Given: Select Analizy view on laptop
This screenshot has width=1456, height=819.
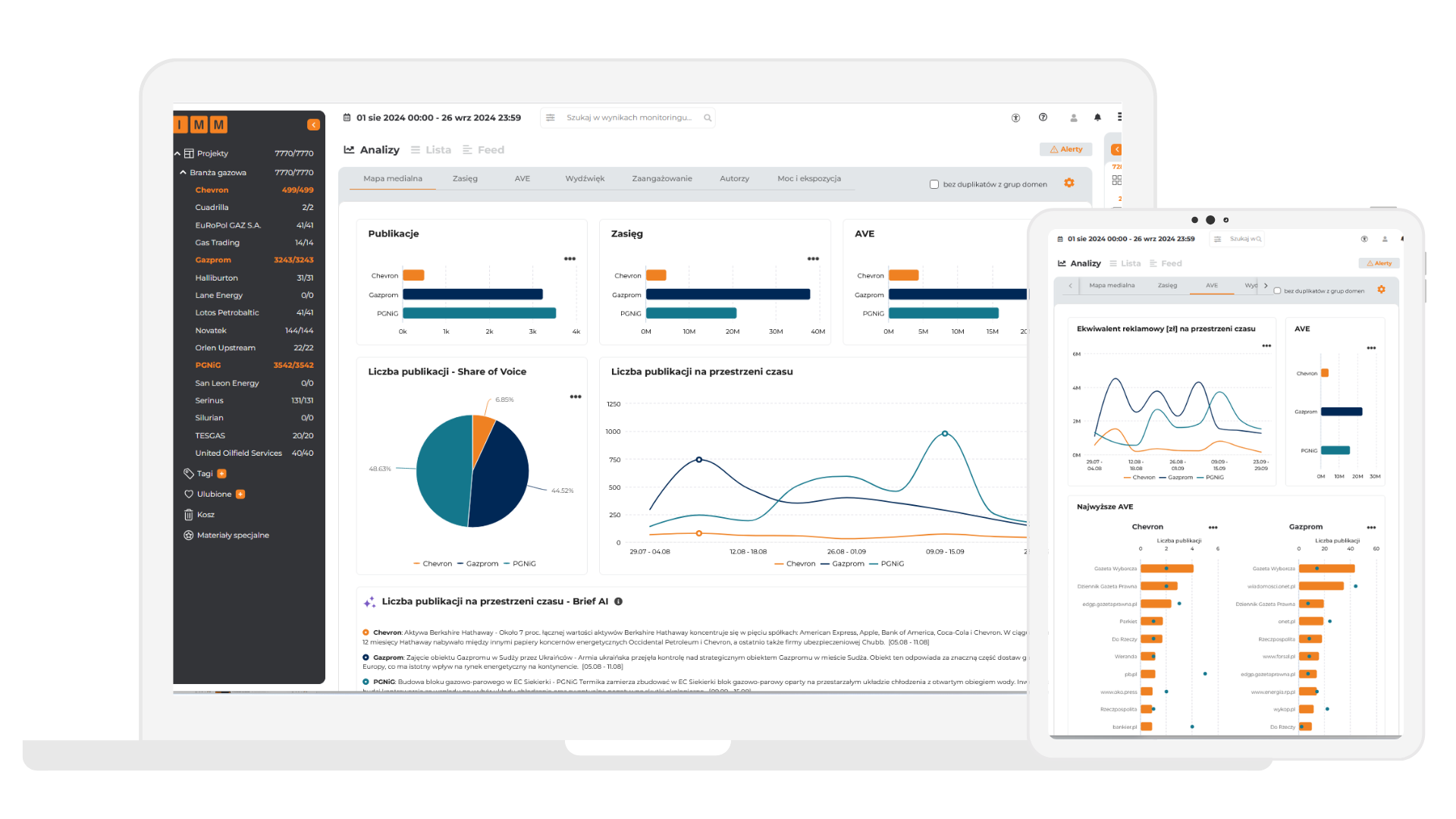Looking at the screenshot, I should (x=372, y=150).
